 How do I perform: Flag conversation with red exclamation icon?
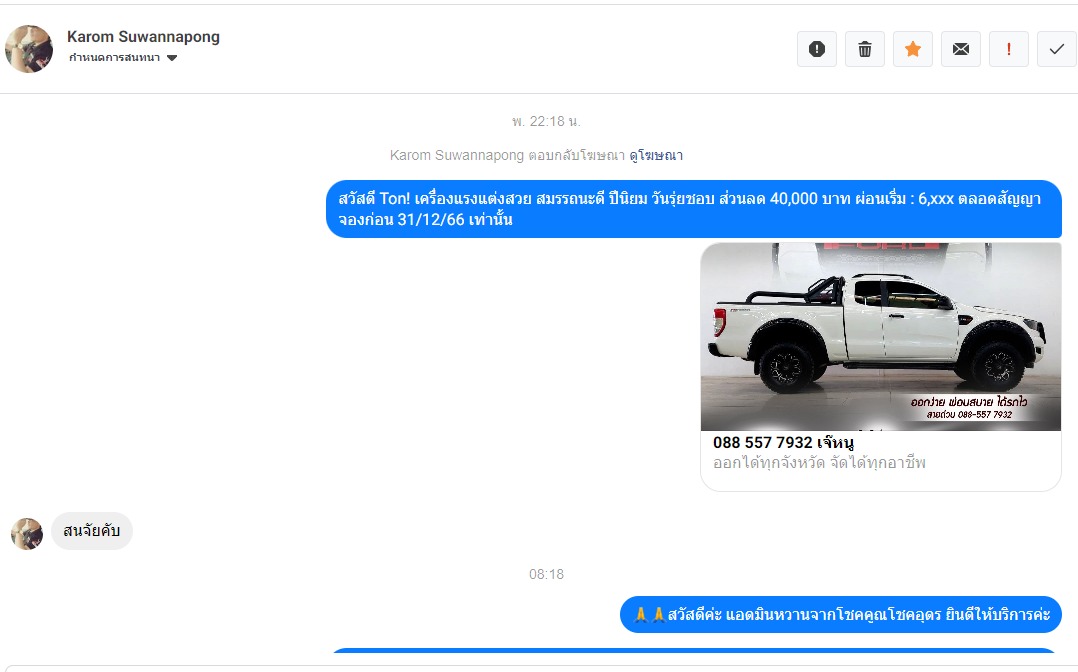point(1009,49)
